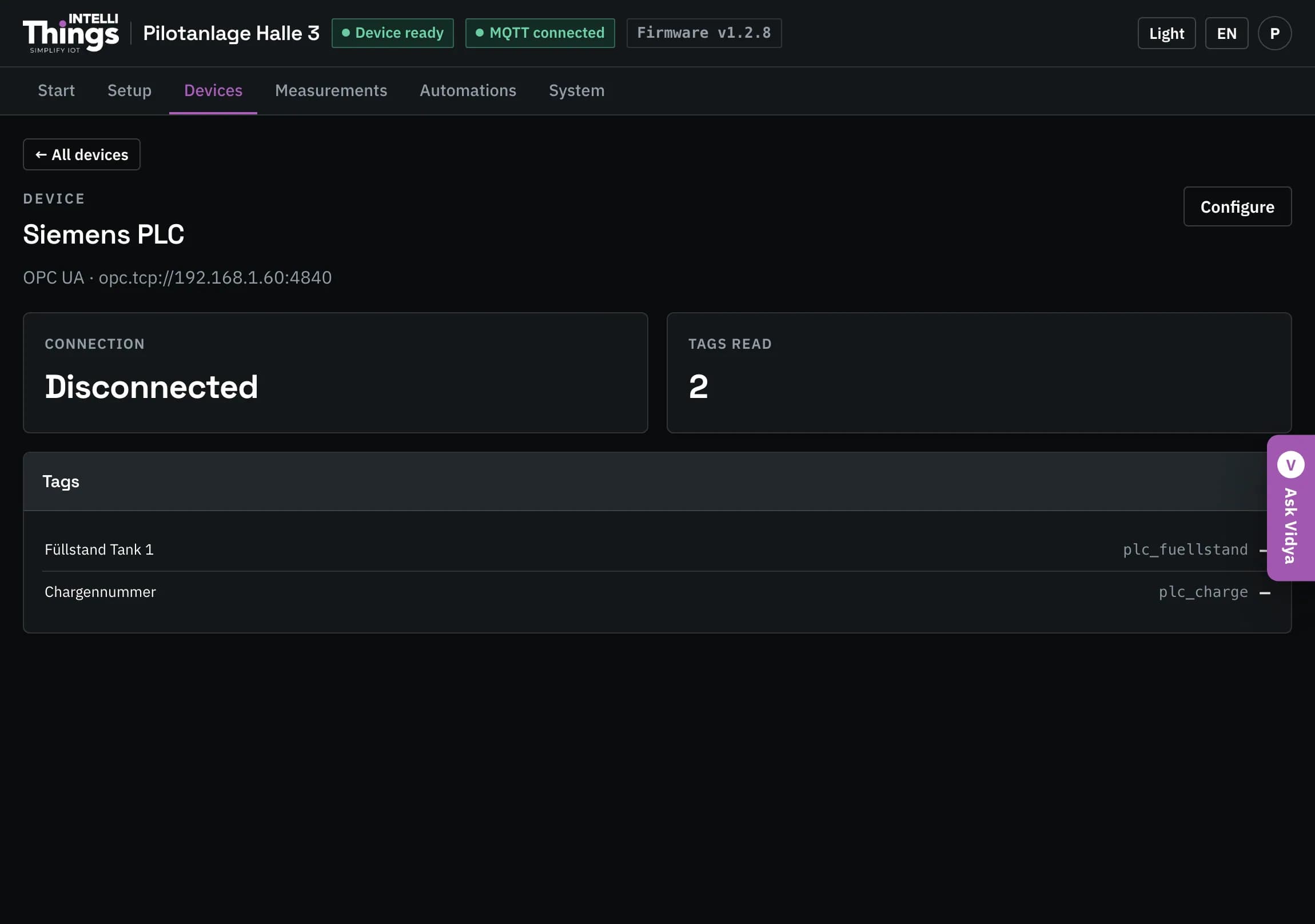Select the Devices tab
The height and width of the screenshot is (924, 1315).
point(213,90)
